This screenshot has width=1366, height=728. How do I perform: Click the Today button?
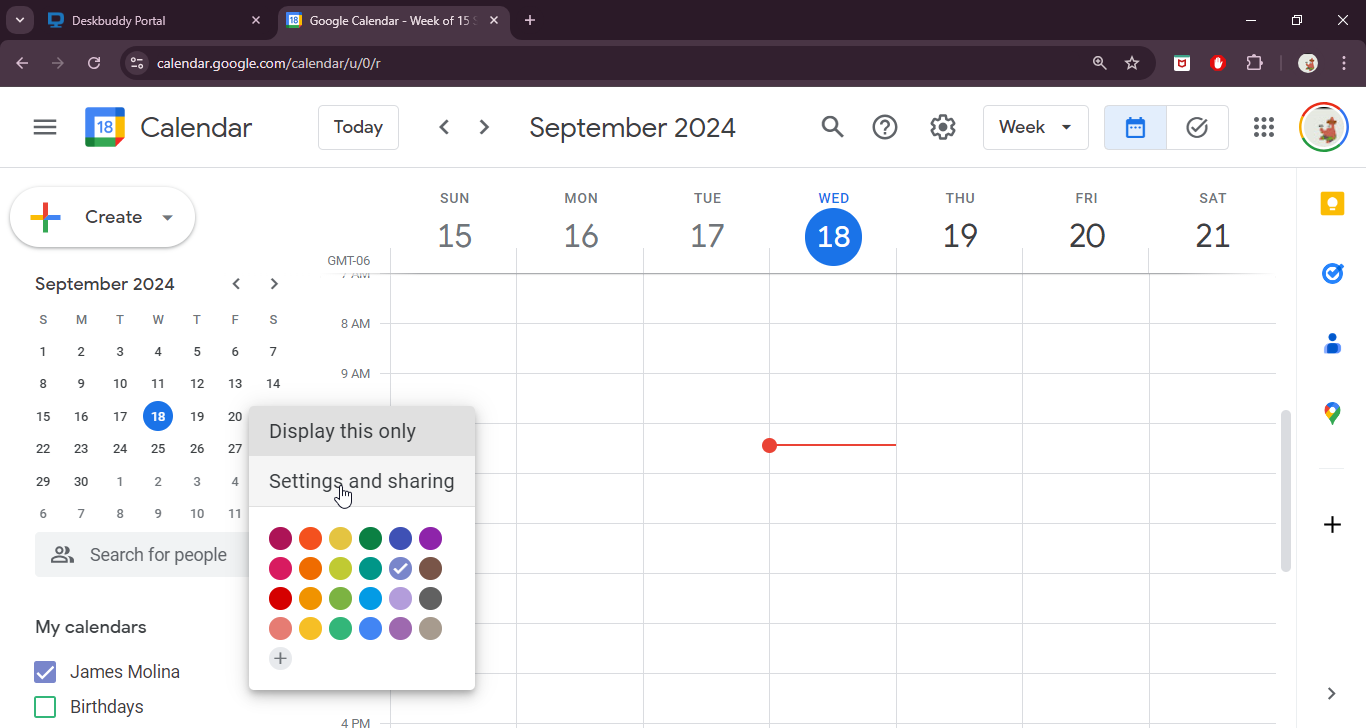(358, 127)
